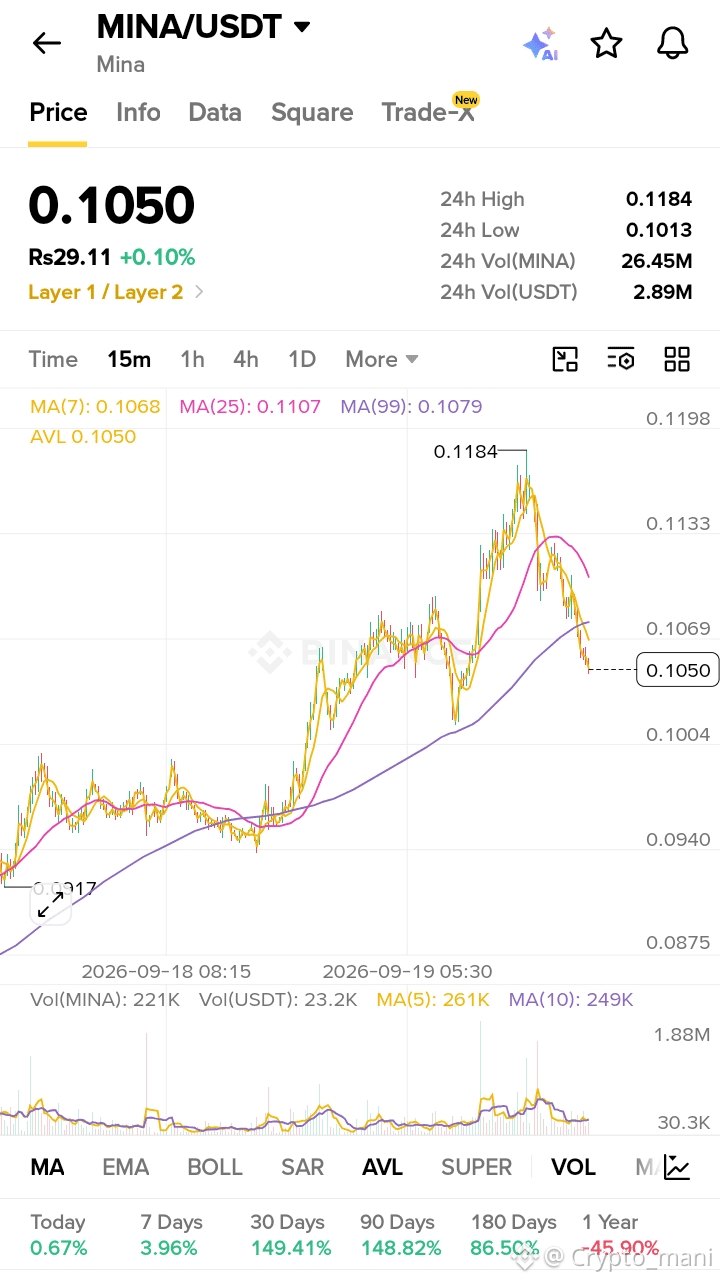Go back using the left arrow
The height and width of the screenshot is (1282, 720).
tap(46, 43)
